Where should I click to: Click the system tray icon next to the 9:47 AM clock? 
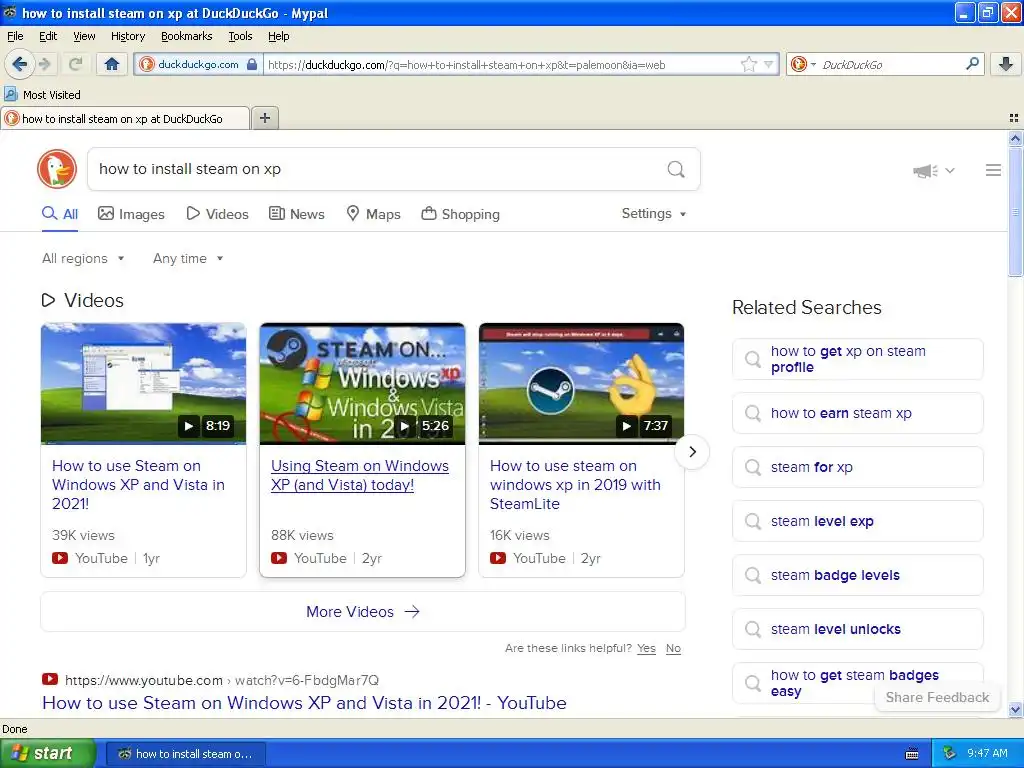pyautogui.click(x=949, y=753)
